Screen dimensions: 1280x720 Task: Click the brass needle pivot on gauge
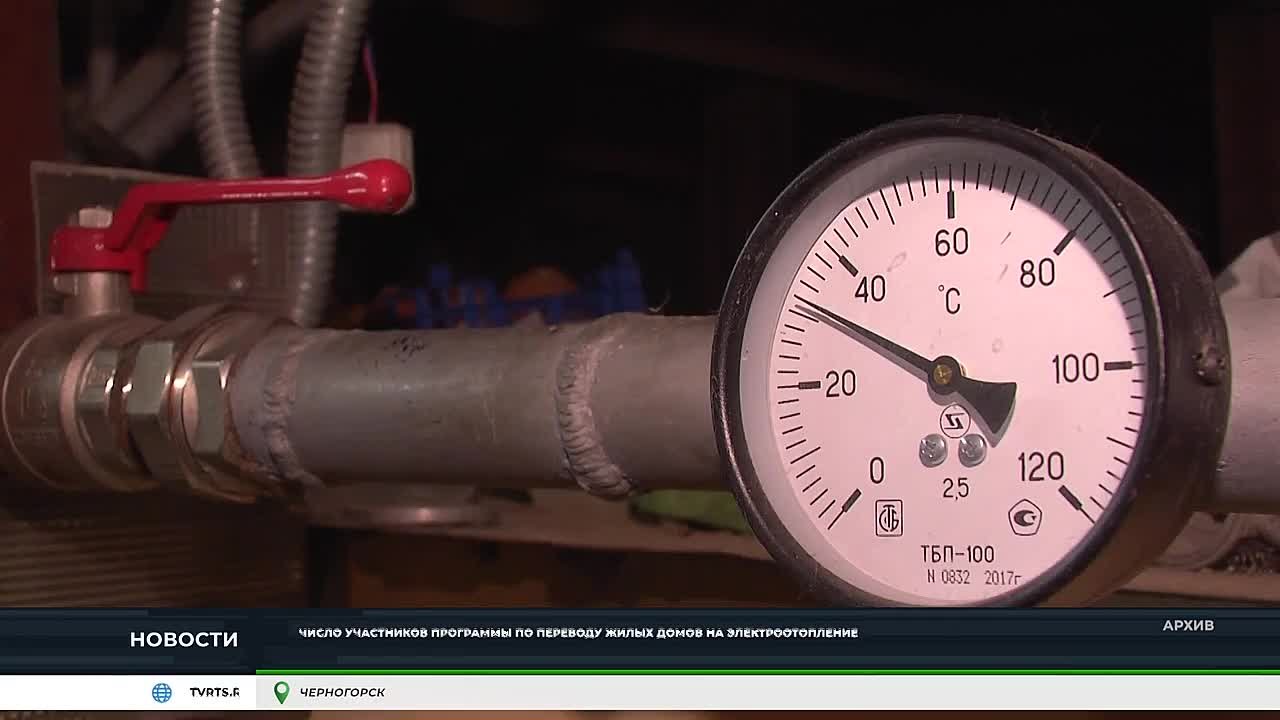point(943,374)
